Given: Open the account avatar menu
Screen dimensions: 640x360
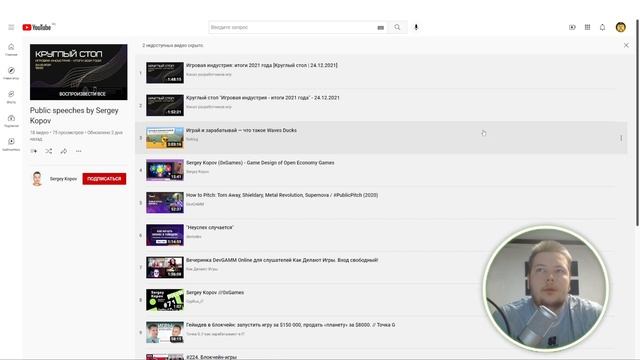Looking at the screenshot, I should pos(620,27).
